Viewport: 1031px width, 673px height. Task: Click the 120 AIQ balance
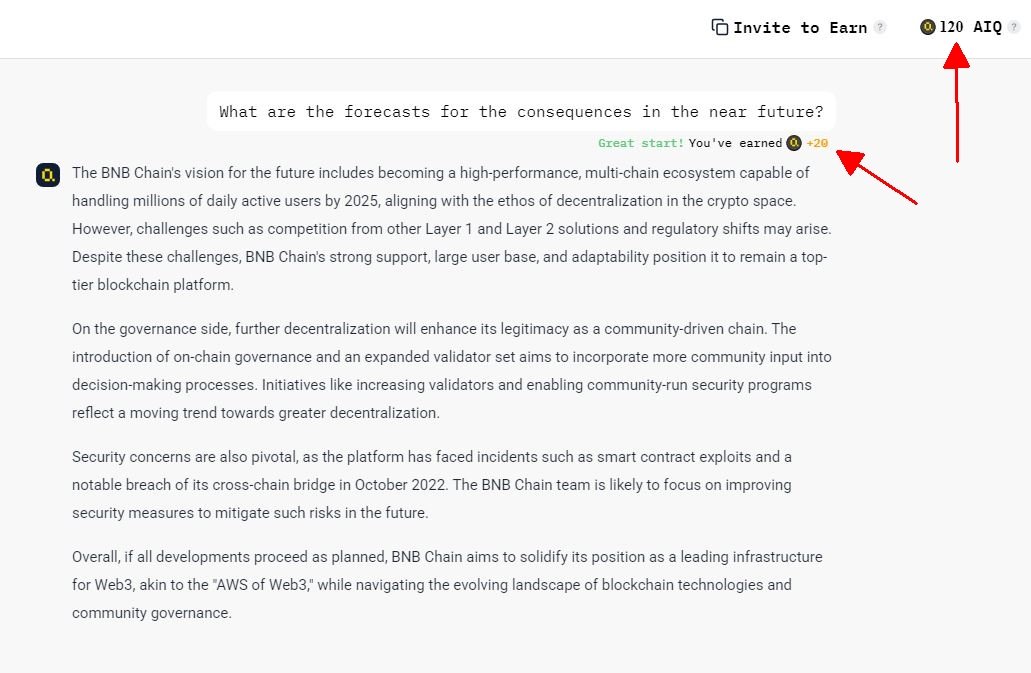tap(970, 27)
